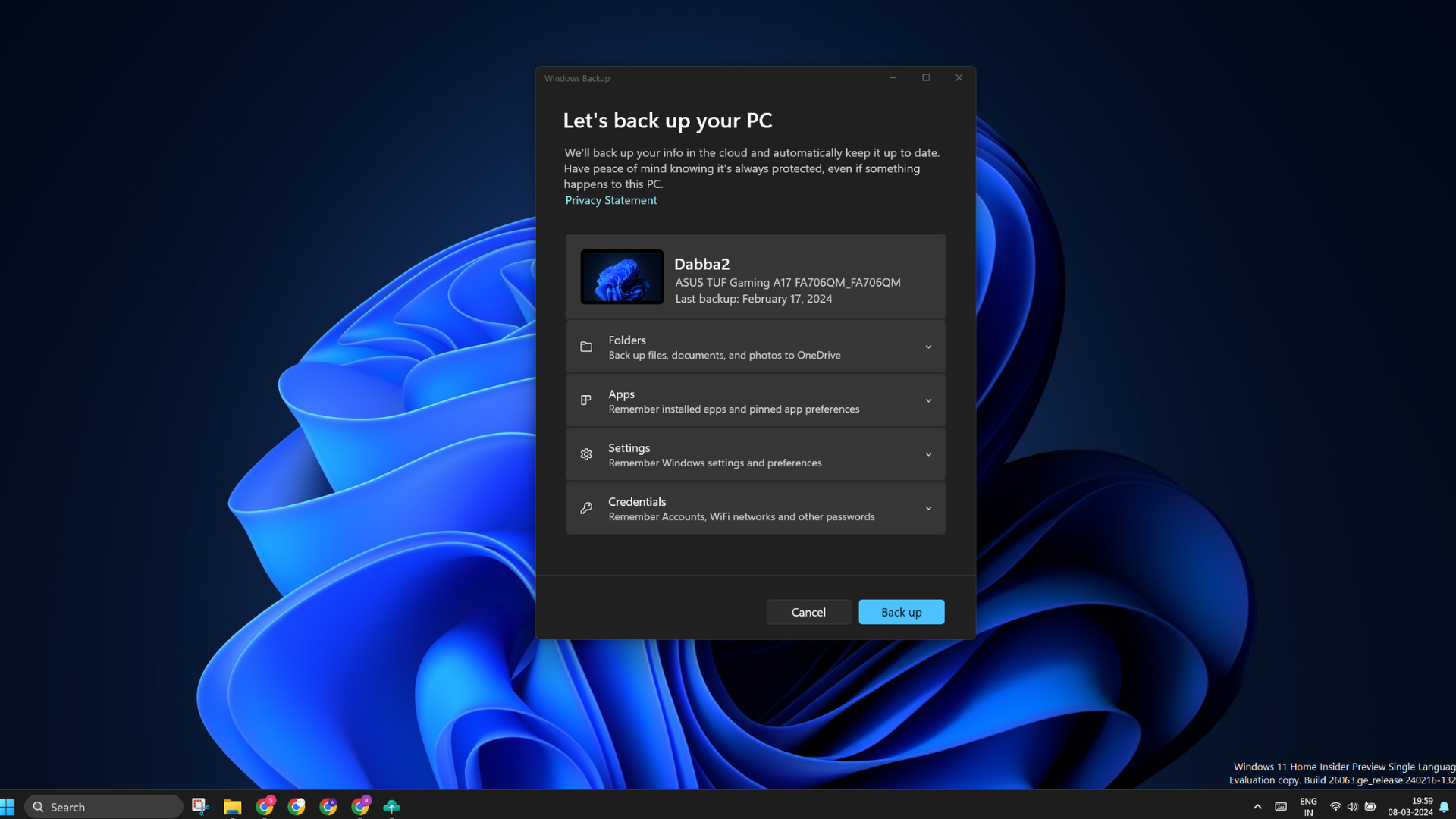Select the Cancel button
The width and height of the screenshot is (1456, 819).
pyautogui.click(x=809, y=612)
